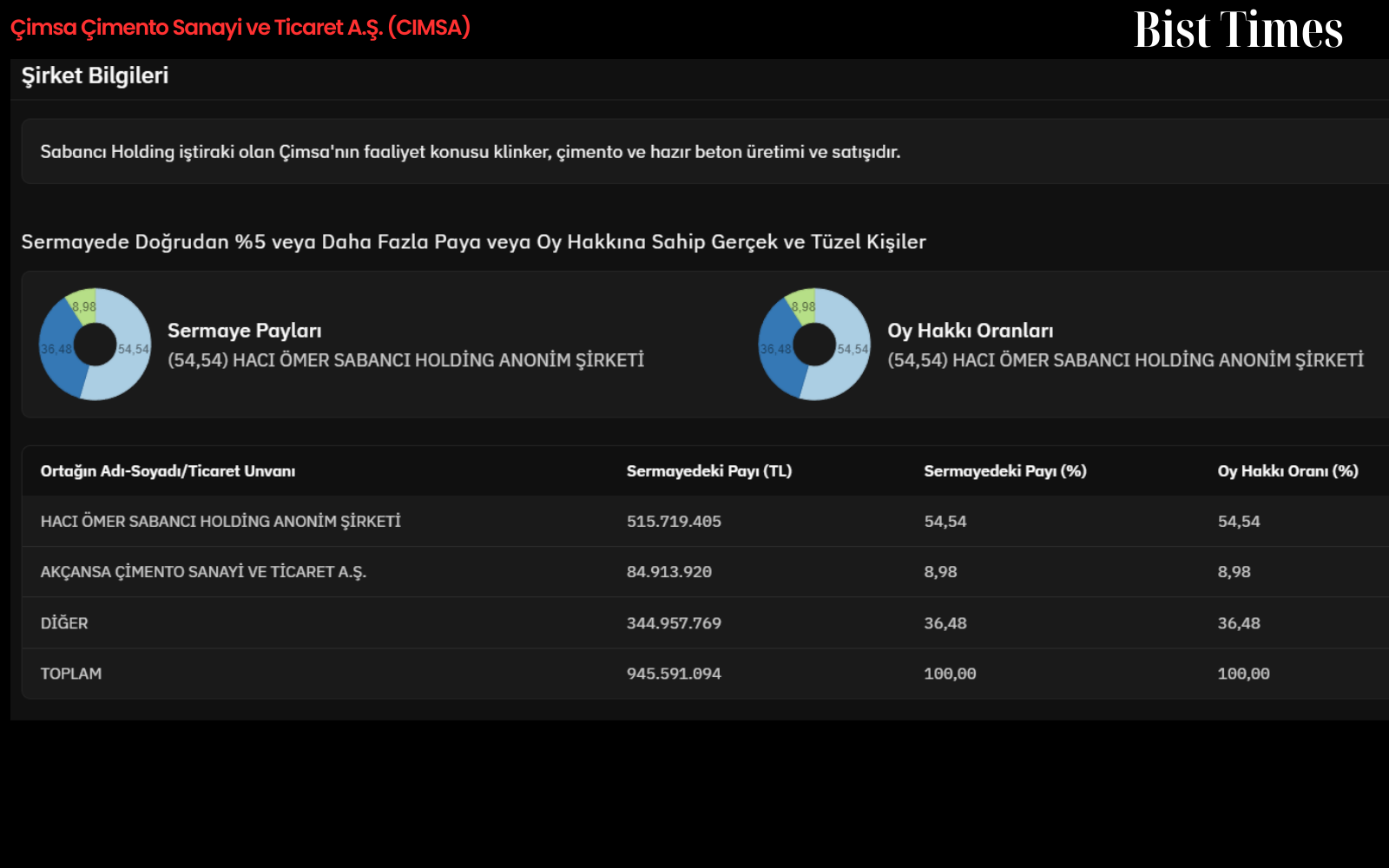
Task: Click the Oy Hakkı Oranları chart title
Action: click(x=971, y=331)
